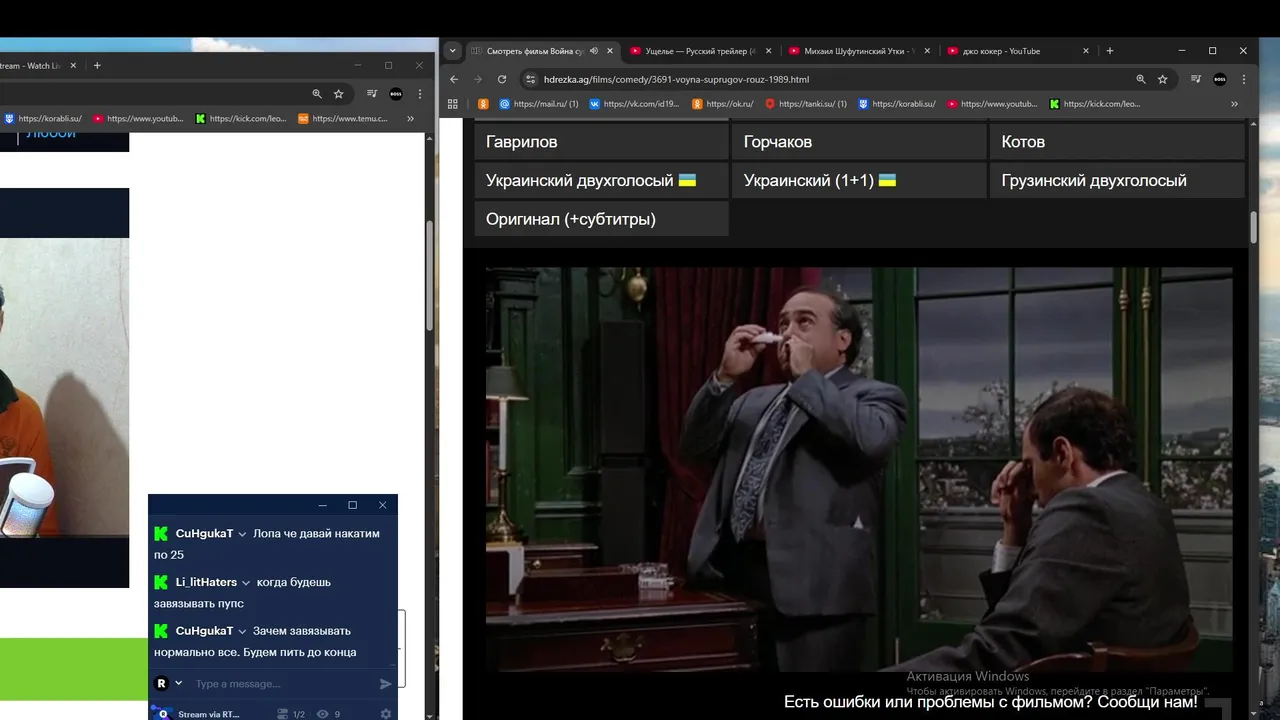Open BOSS profile avatar in hdrezka window
The width and height of the screenshot is (1280, 720).
(1220, 79)
